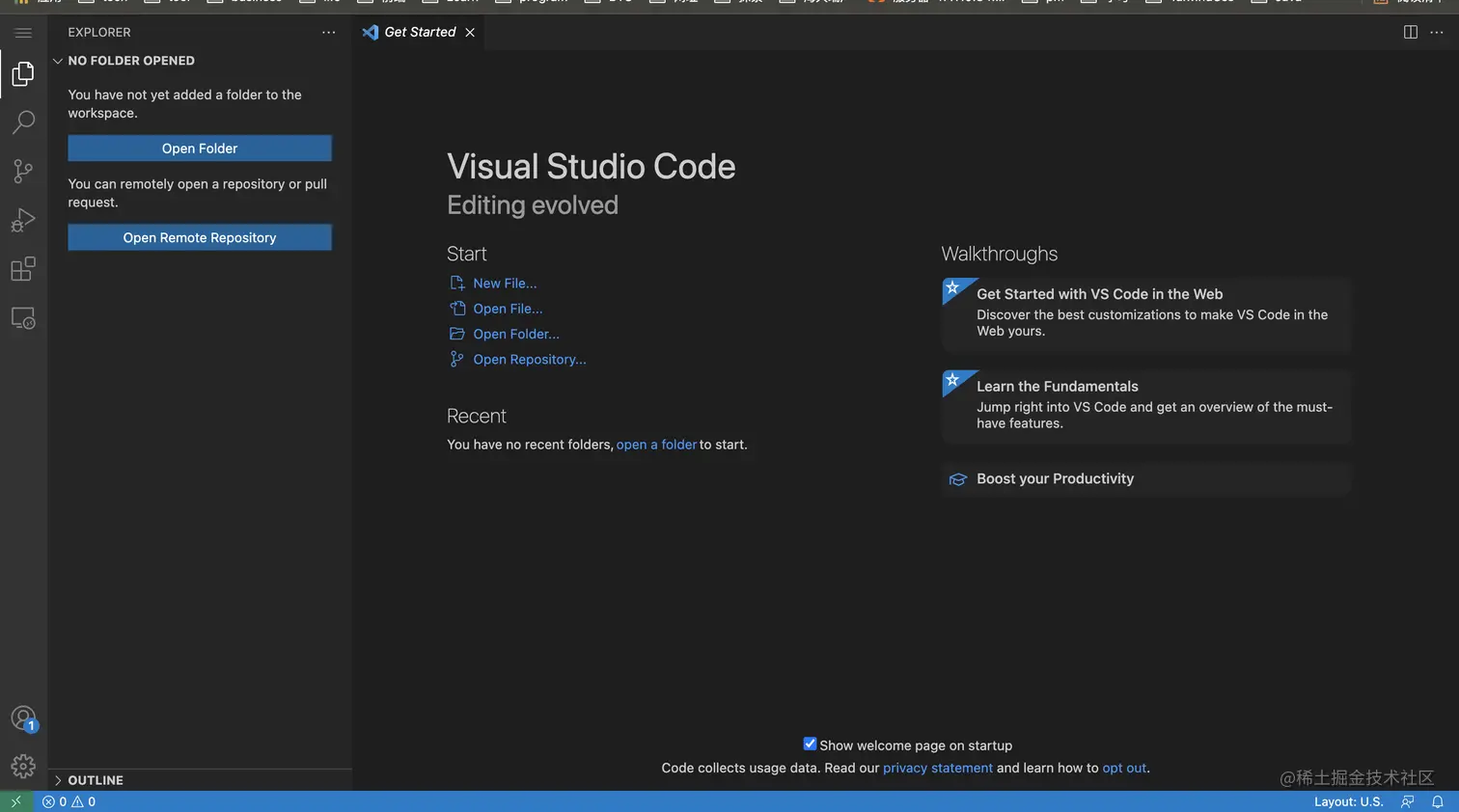Select the Get Started tab
The height and width of the screenshot is (812, 1459).
pyautogui.click(x=419, y=32)
